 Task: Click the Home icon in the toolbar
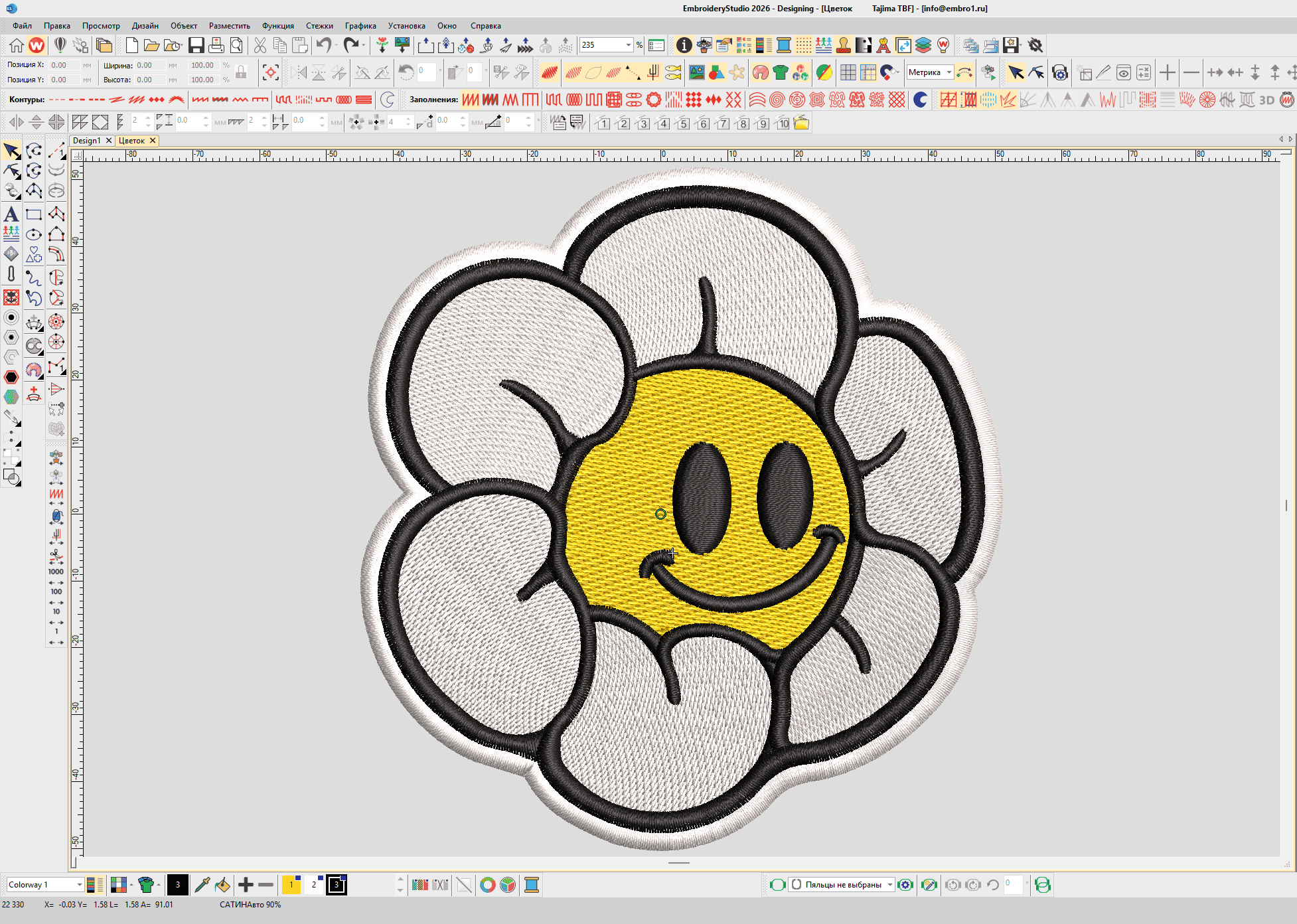coord(17,45)
